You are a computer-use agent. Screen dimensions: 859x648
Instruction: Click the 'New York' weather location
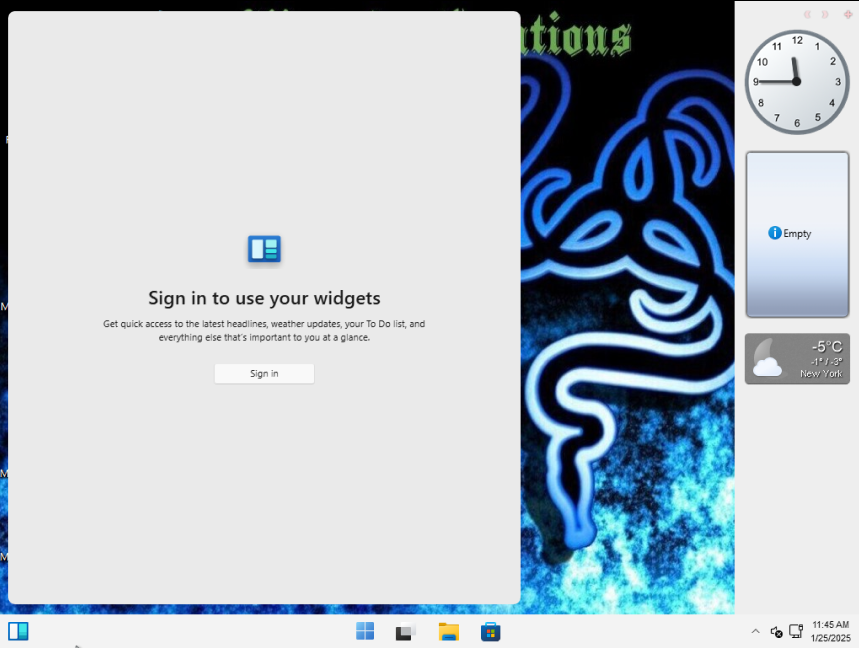point(821,374)
